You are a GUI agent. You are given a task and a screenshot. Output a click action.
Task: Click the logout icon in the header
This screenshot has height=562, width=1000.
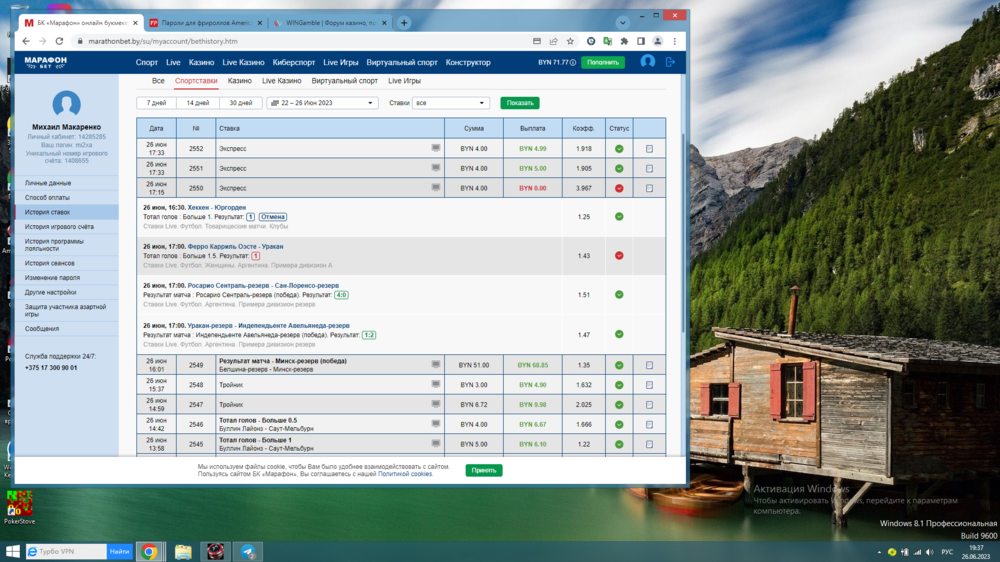coord(670,62)
